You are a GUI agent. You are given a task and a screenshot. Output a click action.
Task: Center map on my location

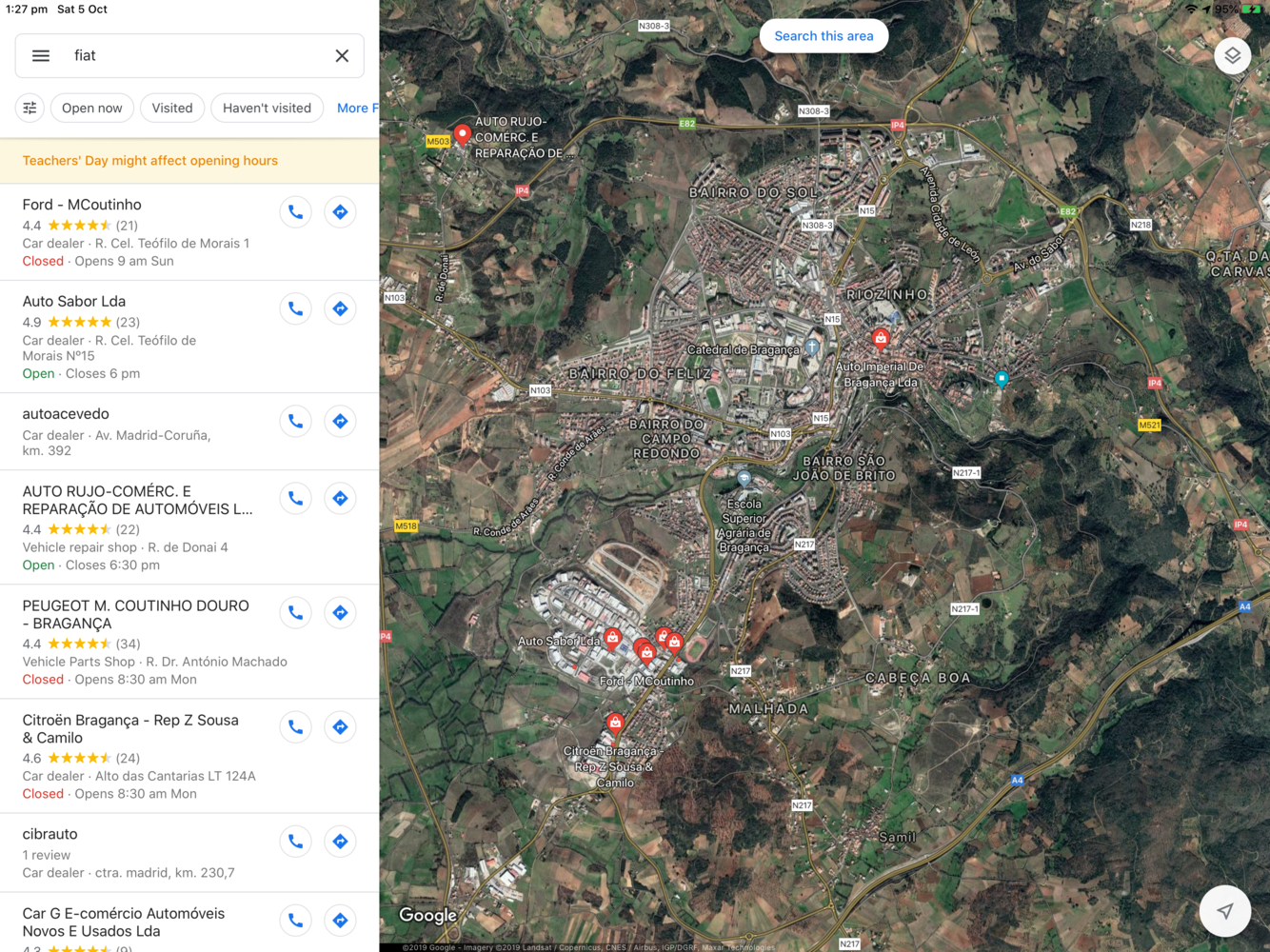[x=1225, y=911]
